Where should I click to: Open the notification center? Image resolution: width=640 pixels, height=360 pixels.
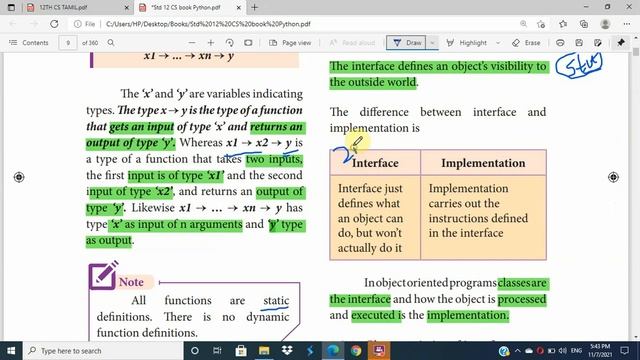tap(624, 351)
